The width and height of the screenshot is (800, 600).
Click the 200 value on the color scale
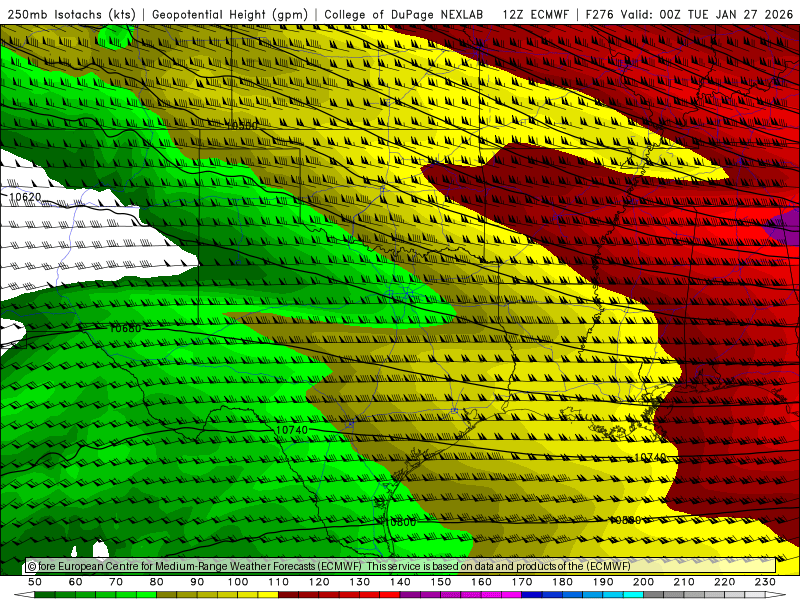[x=643, y=582]
